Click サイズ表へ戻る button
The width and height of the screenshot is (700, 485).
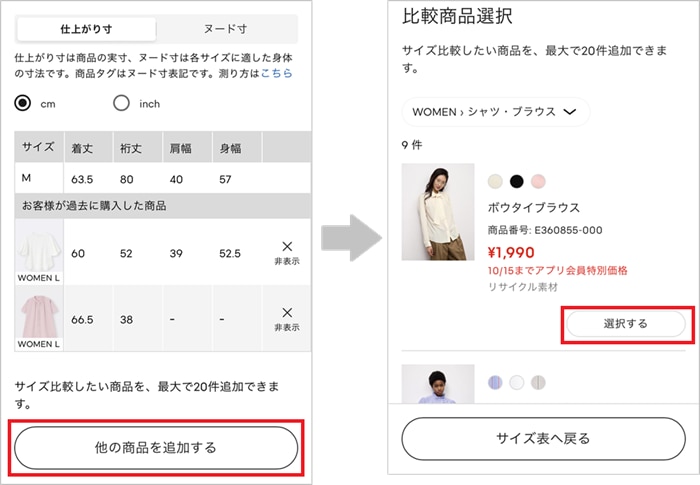pos(543,439)
